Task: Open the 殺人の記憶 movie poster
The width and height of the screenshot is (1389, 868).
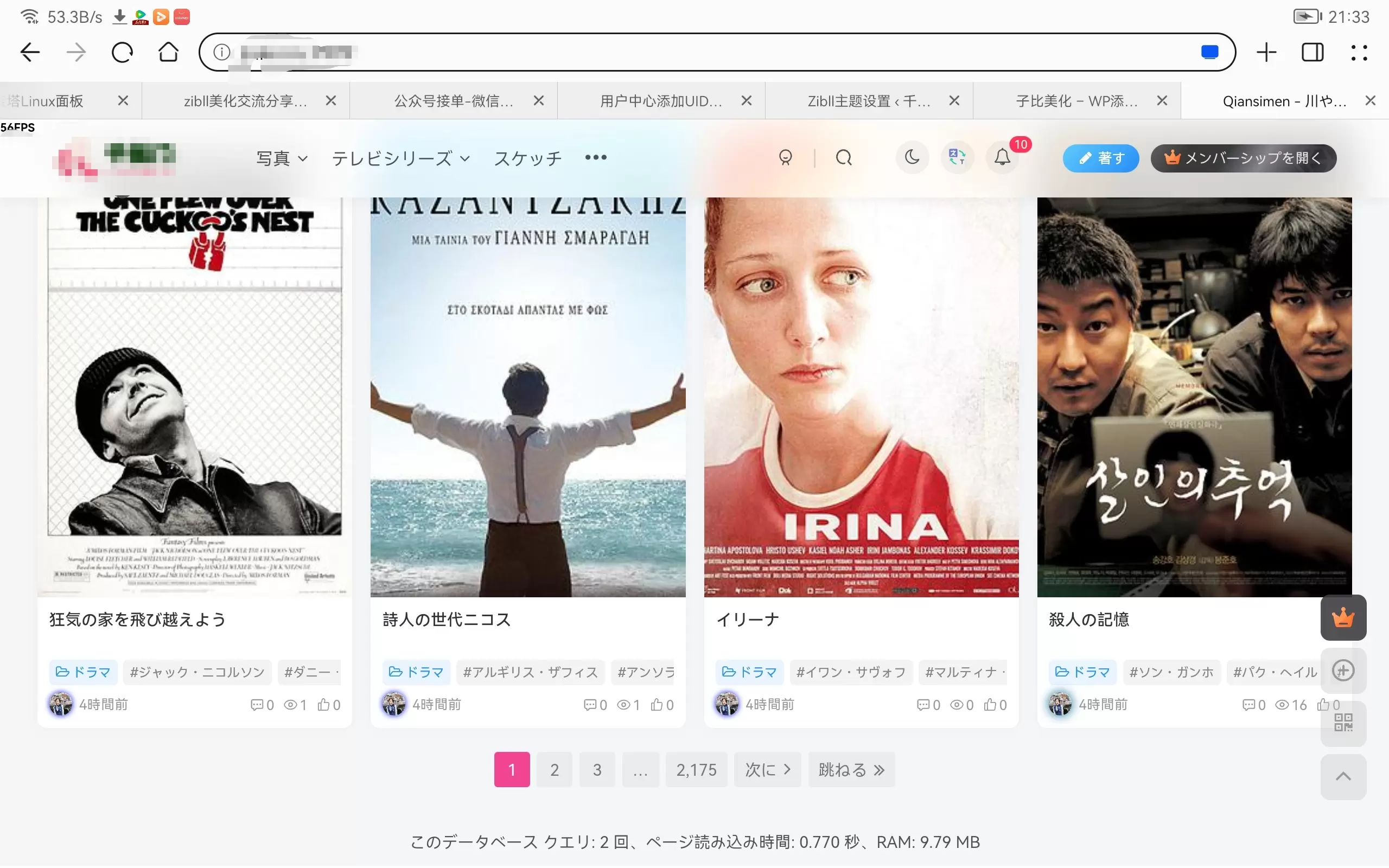Action: 1194,397
